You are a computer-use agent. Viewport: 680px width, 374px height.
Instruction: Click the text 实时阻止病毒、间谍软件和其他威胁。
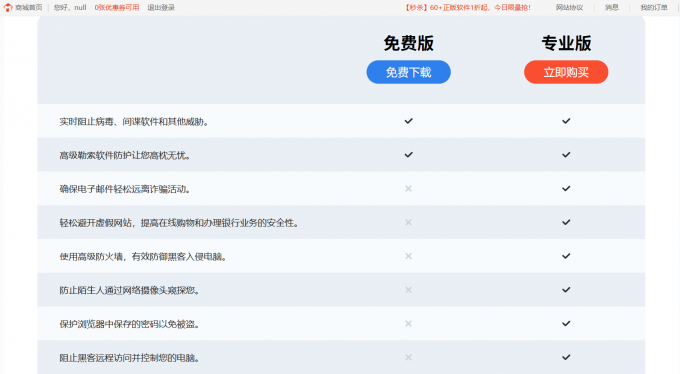134,122
